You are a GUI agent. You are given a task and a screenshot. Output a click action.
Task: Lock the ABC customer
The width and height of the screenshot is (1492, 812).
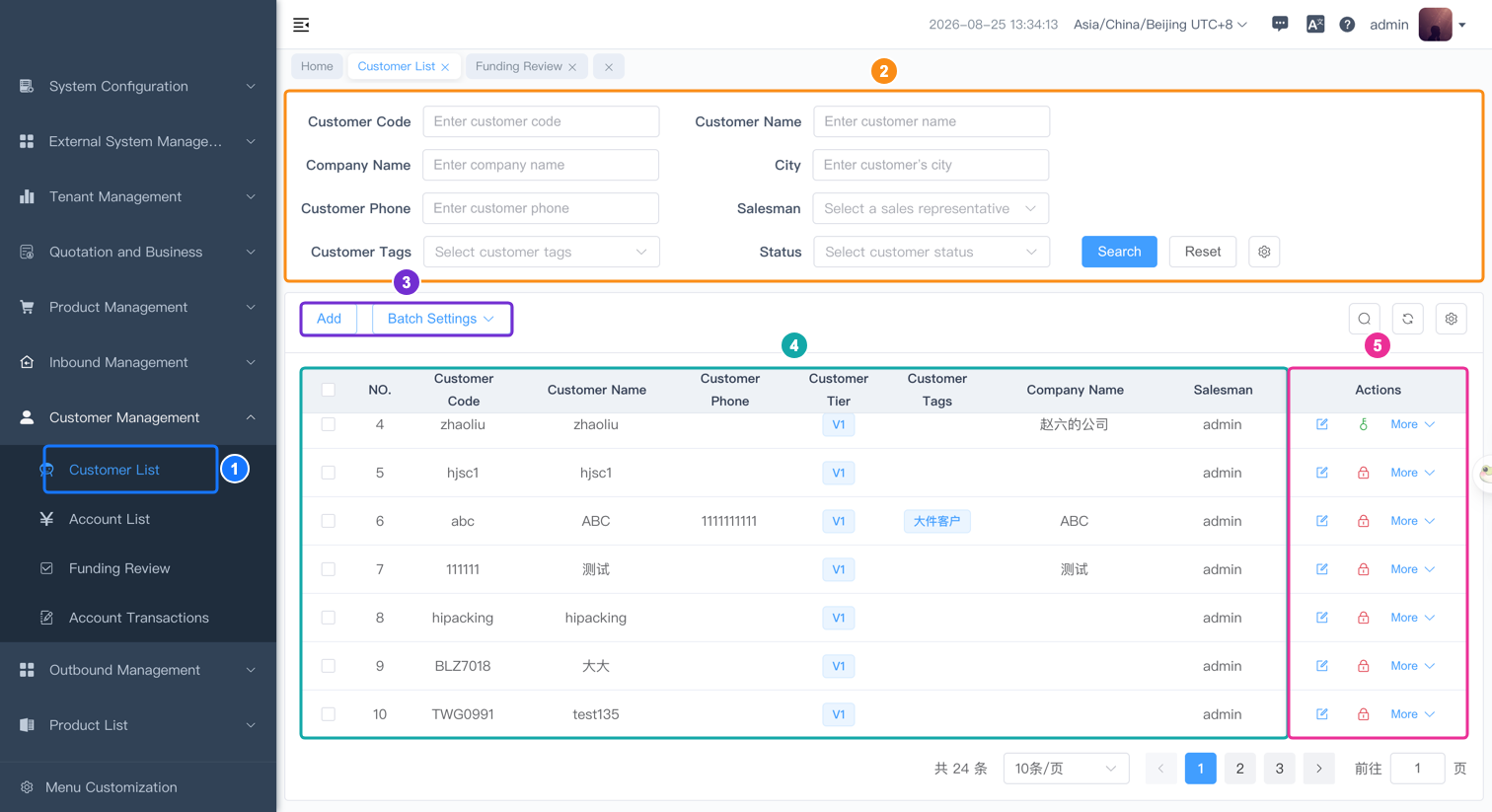click(x=1364, y=521)
